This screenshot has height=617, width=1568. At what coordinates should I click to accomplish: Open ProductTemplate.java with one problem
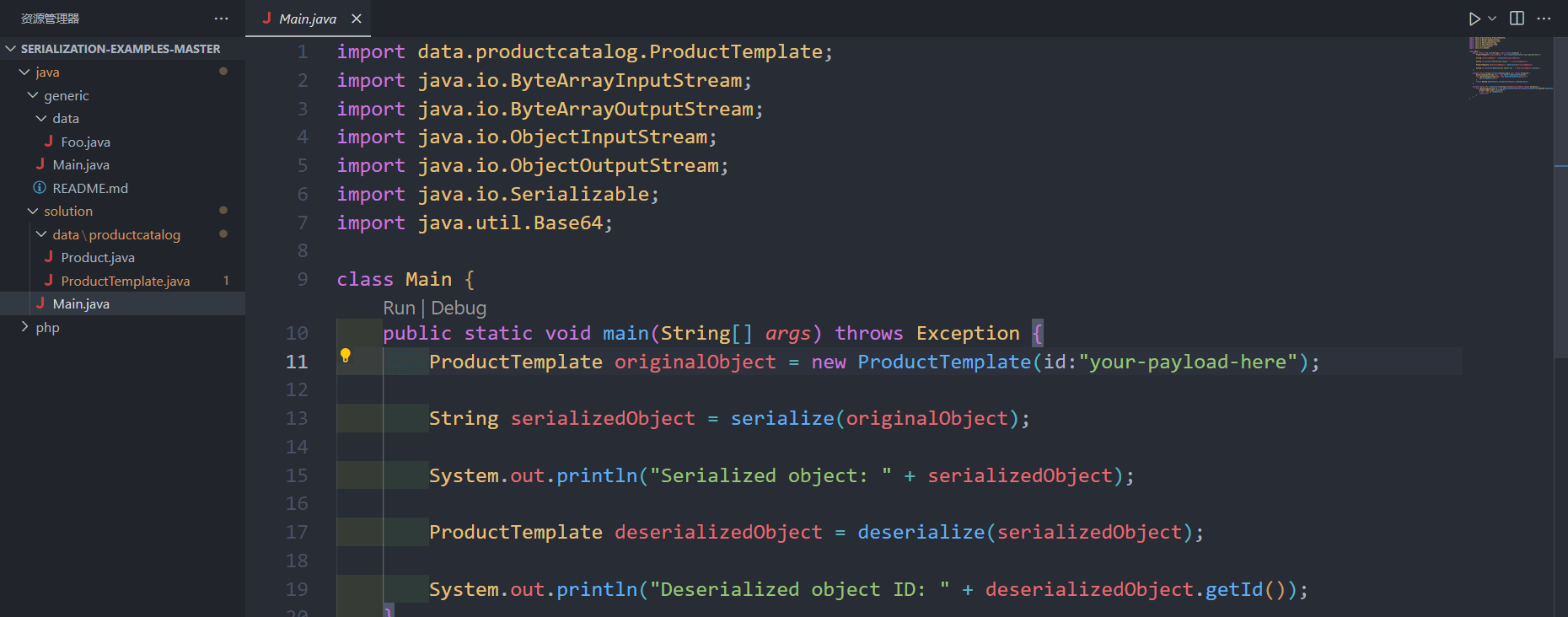[x=125, y=281]
